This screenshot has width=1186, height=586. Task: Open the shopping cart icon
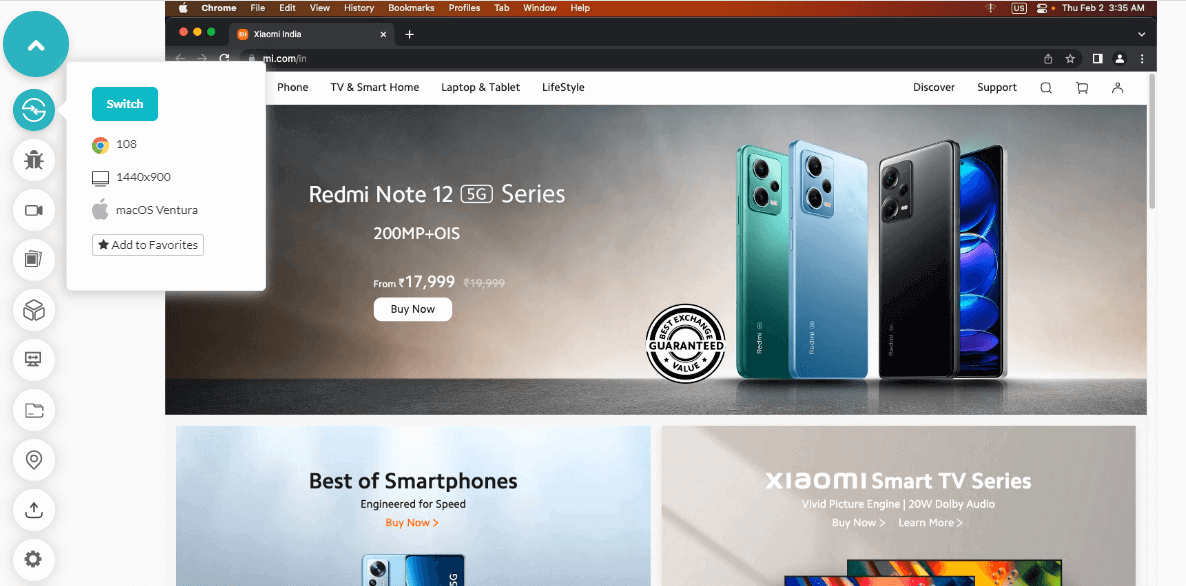(1082, 88)
